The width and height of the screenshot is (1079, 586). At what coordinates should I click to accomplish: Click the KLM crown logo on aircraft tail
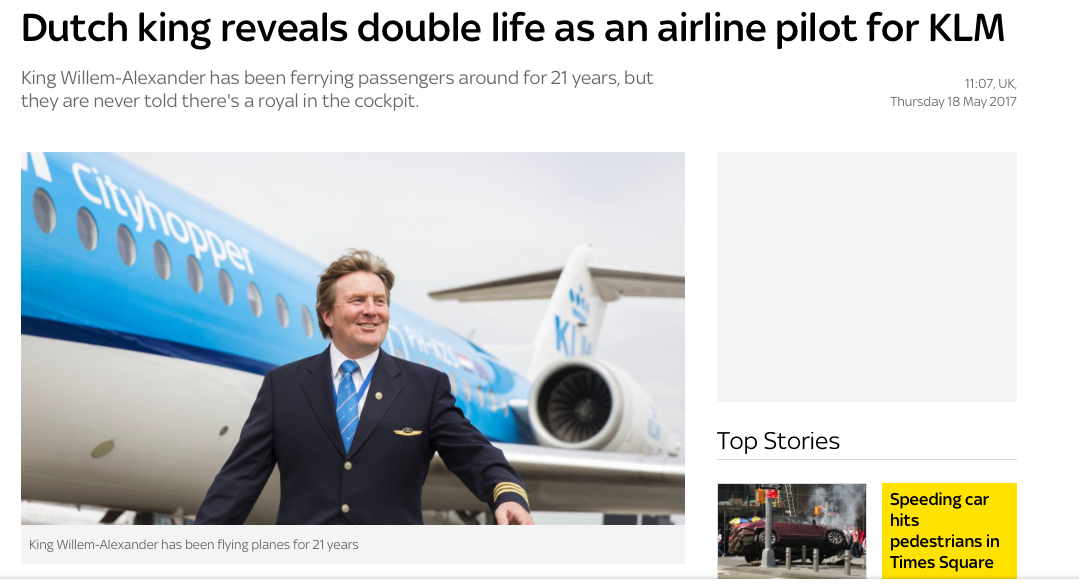(577, 299)
